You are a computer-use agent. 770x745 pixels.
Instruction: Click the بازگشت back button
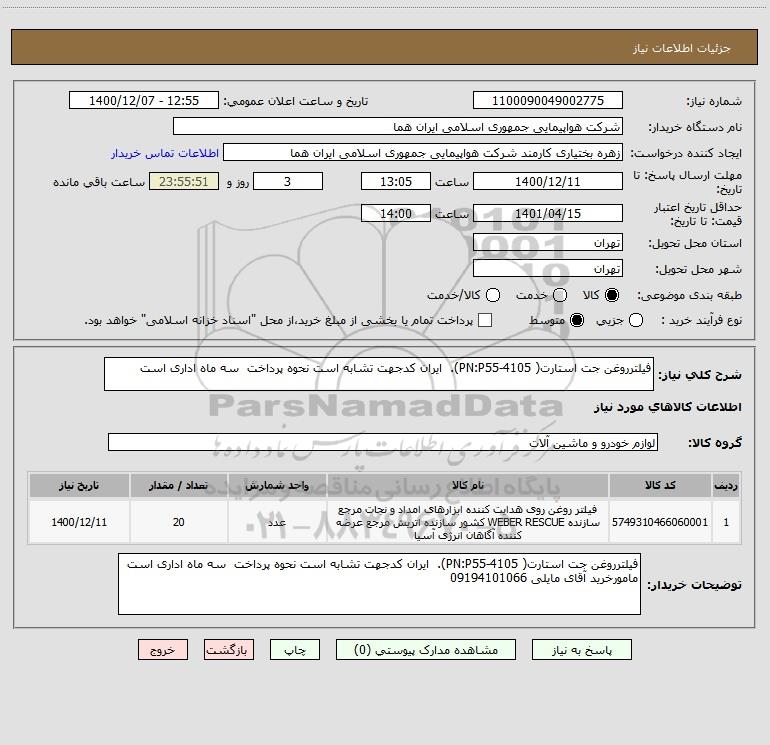229,650
